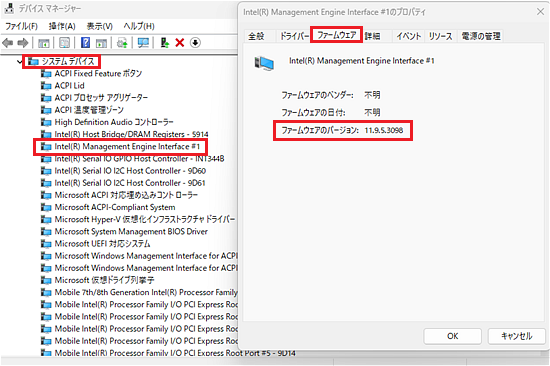The image size is (550, 366).
Task: Toggle the show/hide action pane icon
Action: click(x=101, y=43)
